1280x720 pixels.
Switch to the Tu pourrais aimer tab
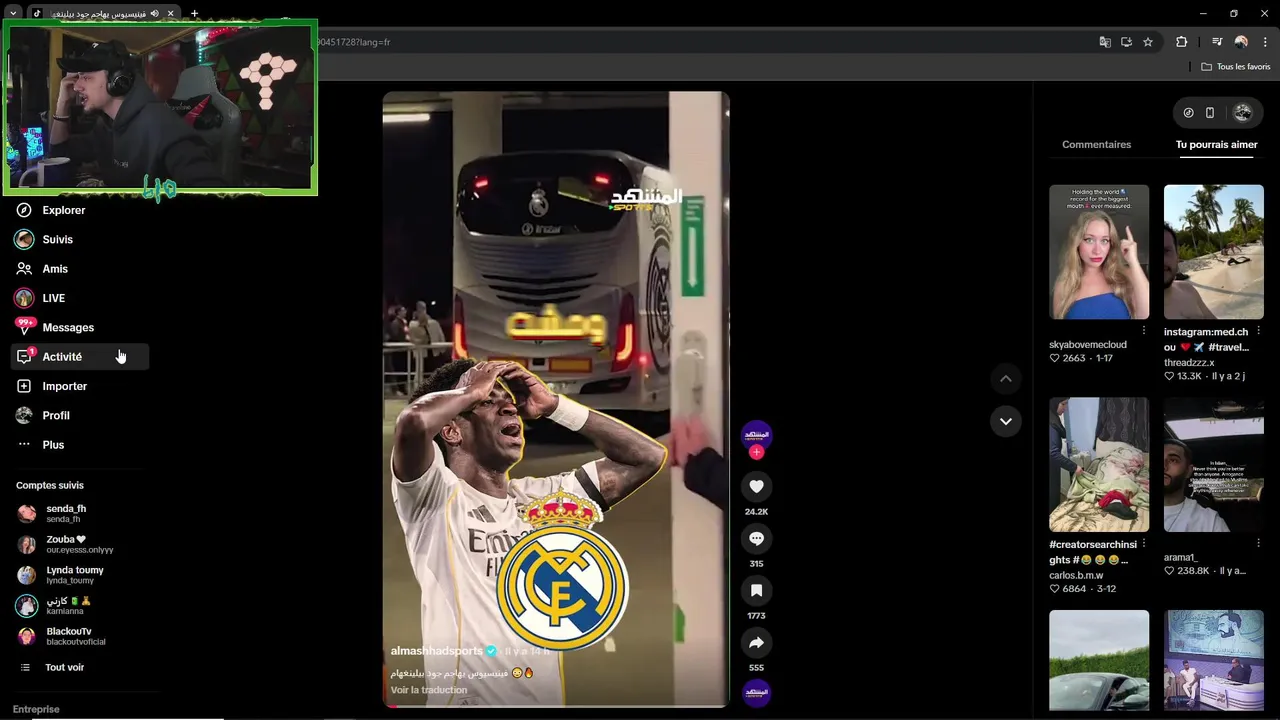coord(1217,145)
